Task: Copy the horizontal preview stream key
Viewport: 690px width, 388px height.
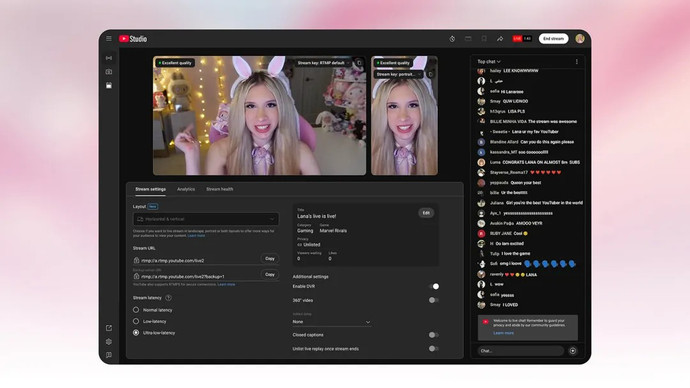Action: tap(359, 63)
